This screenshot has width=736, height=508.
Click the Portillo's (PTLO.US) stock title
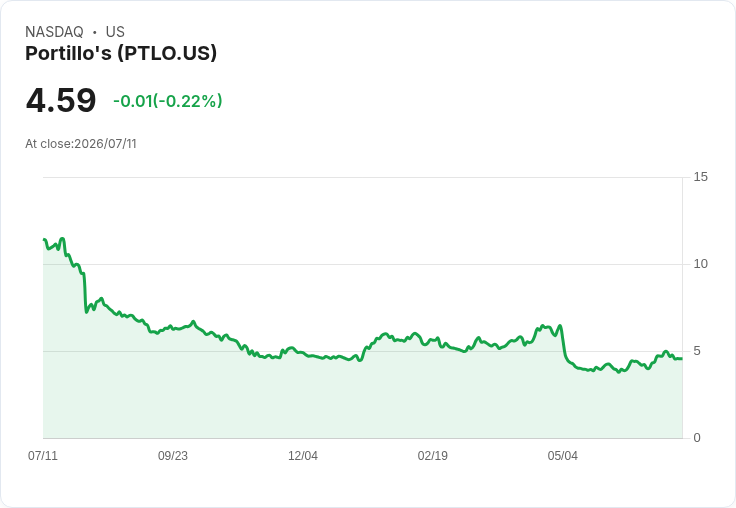(x=121, y=53)
